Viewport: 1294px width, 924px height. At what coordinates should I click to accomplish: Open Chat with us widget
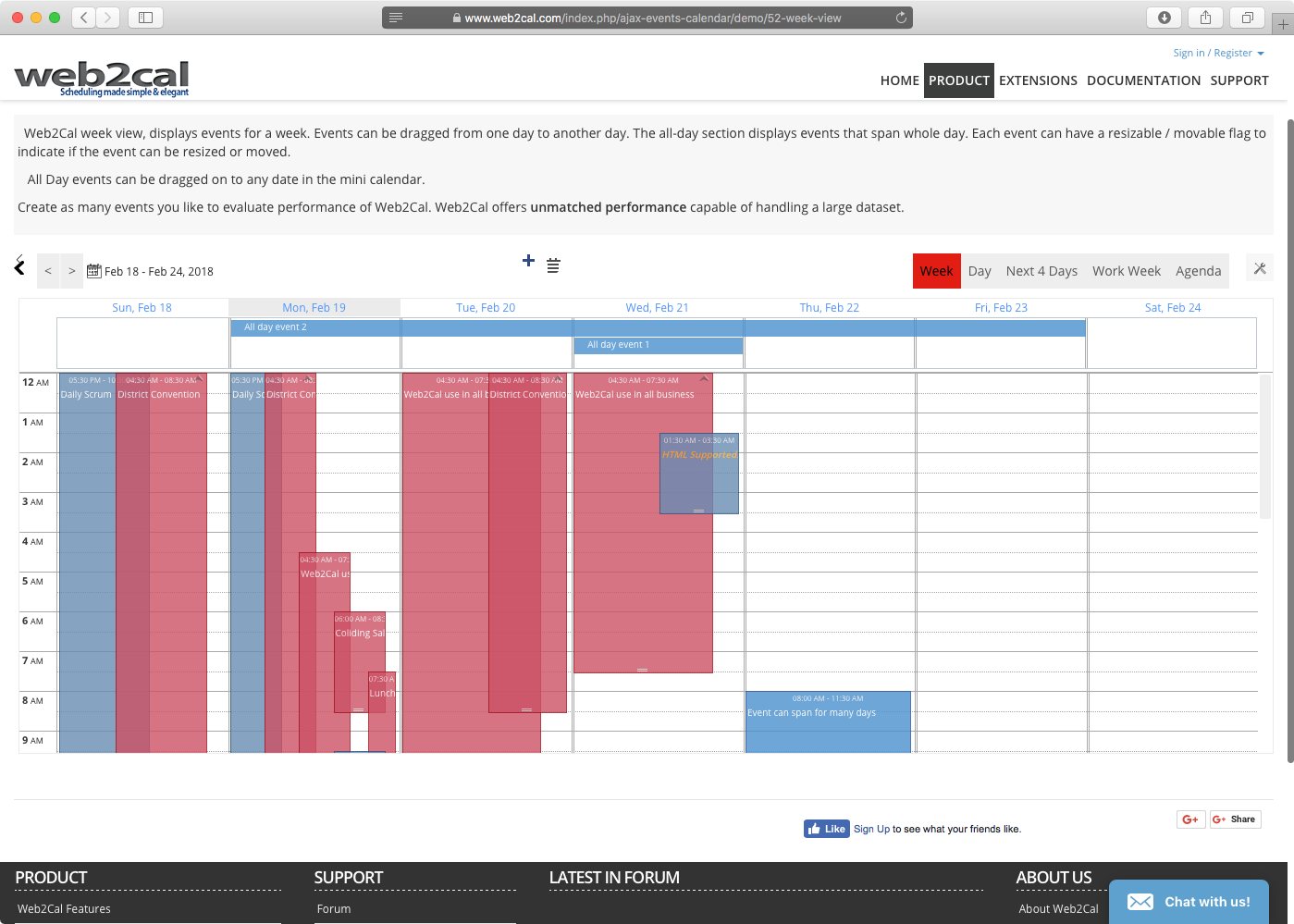click(1189, 902)
